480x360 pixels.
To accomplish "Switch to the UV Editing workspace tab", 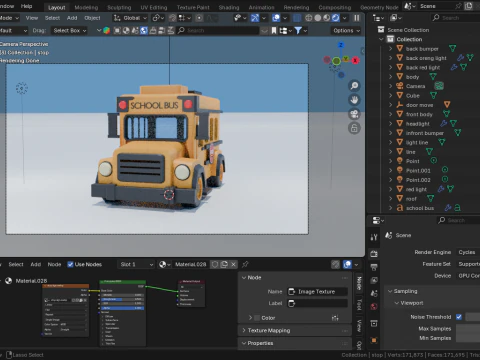I will coord(154,7).
